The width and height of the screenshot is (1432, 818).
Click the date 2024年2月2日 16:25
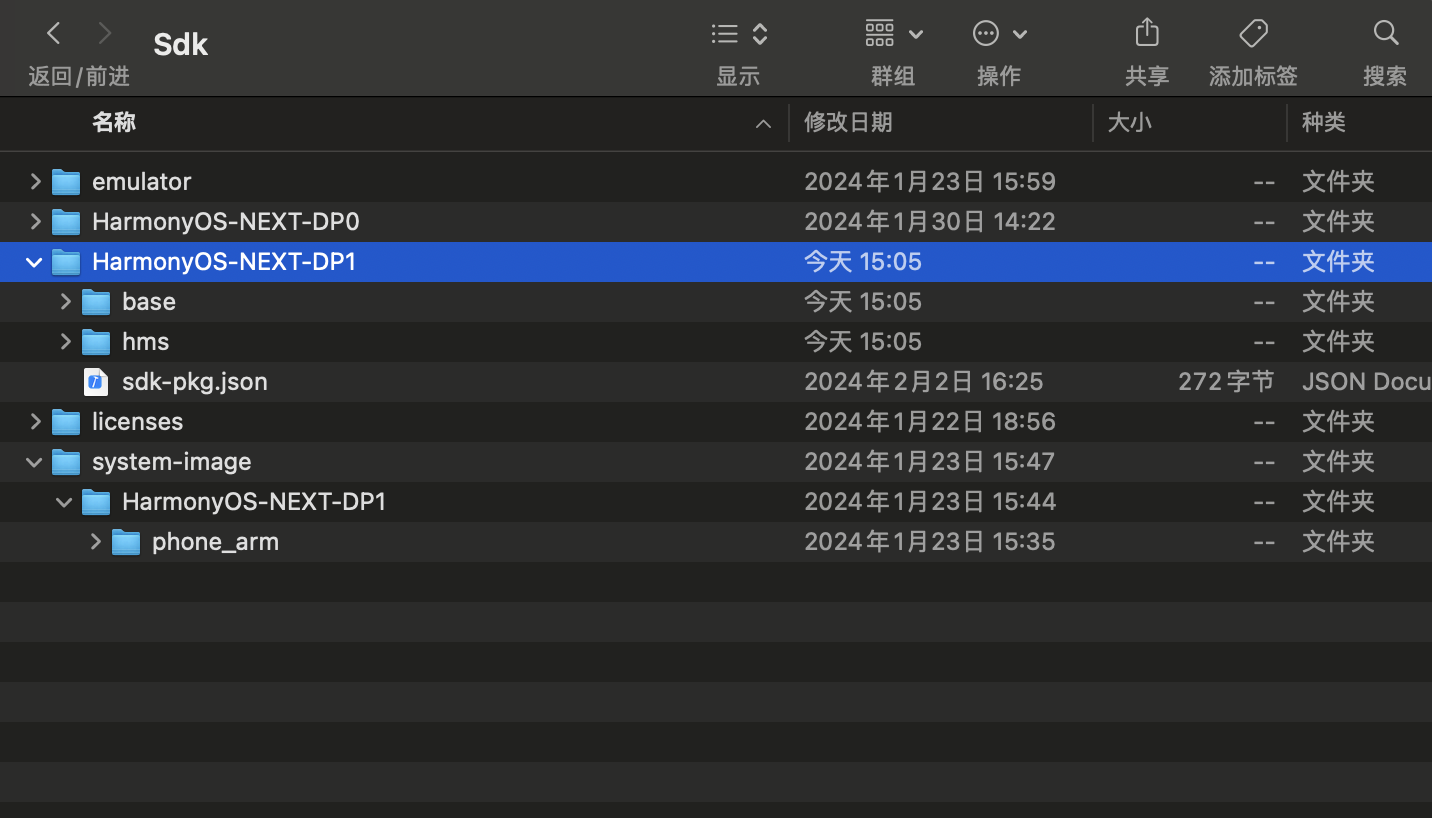click(x=924, y=381)
